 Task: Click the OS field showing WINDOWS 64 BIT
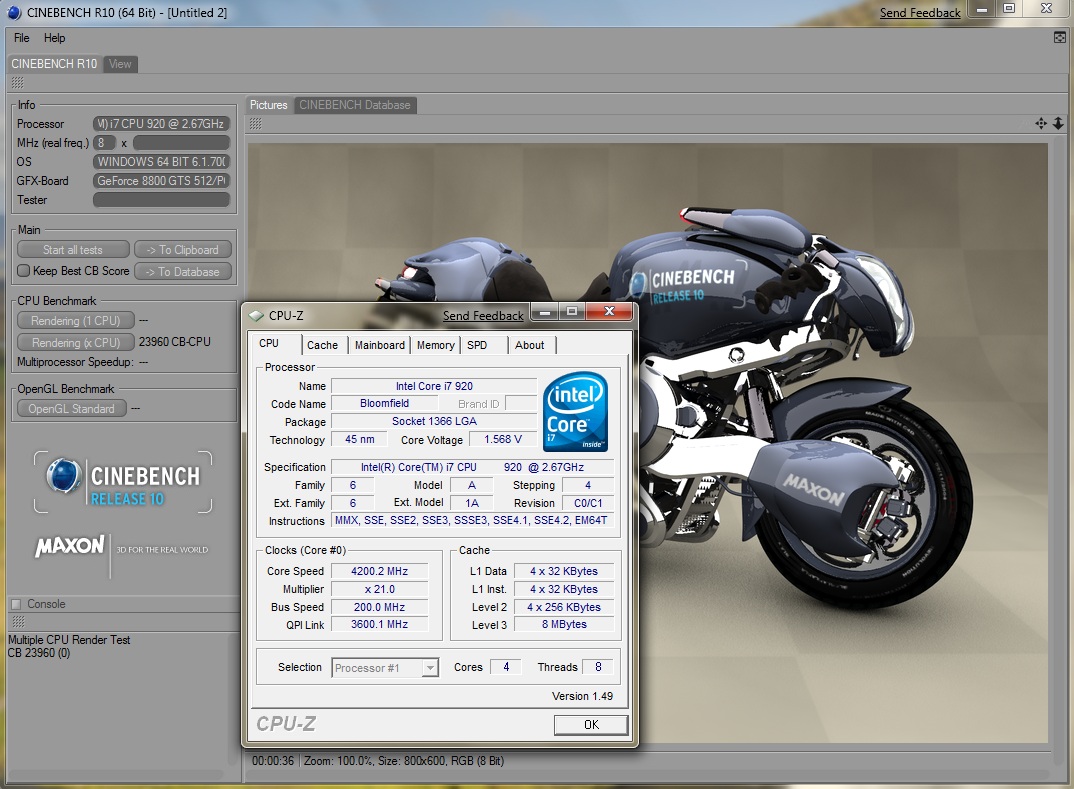(x=161, y=162)
